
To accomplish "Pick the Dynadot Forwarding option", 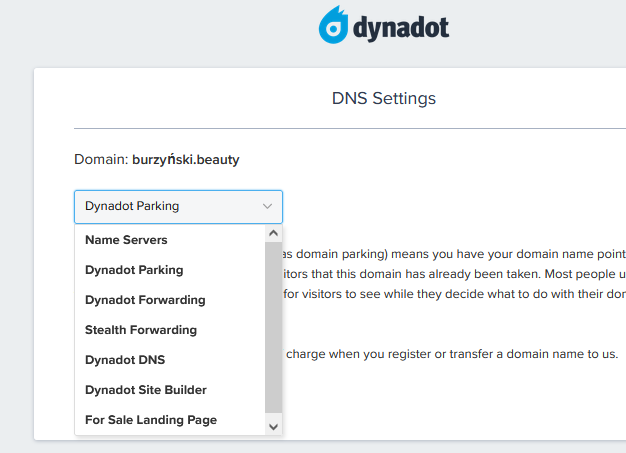I will (x=145, y=300).
